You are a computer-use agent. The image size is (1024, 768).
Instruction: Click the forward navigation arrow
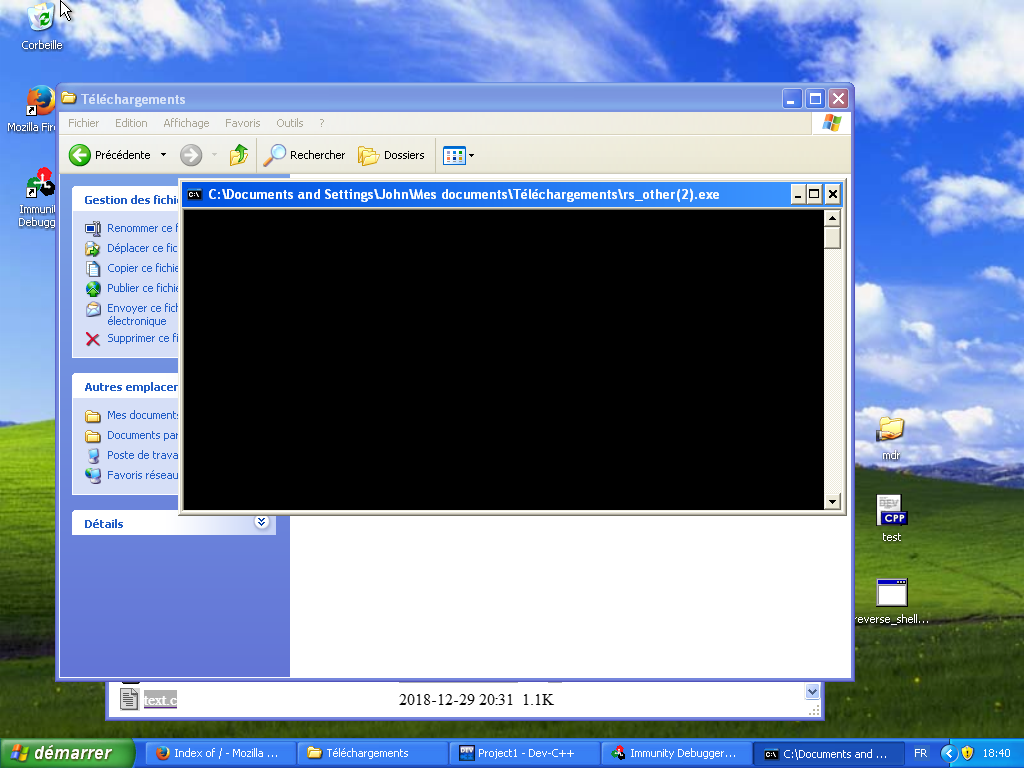click(191, 155)
